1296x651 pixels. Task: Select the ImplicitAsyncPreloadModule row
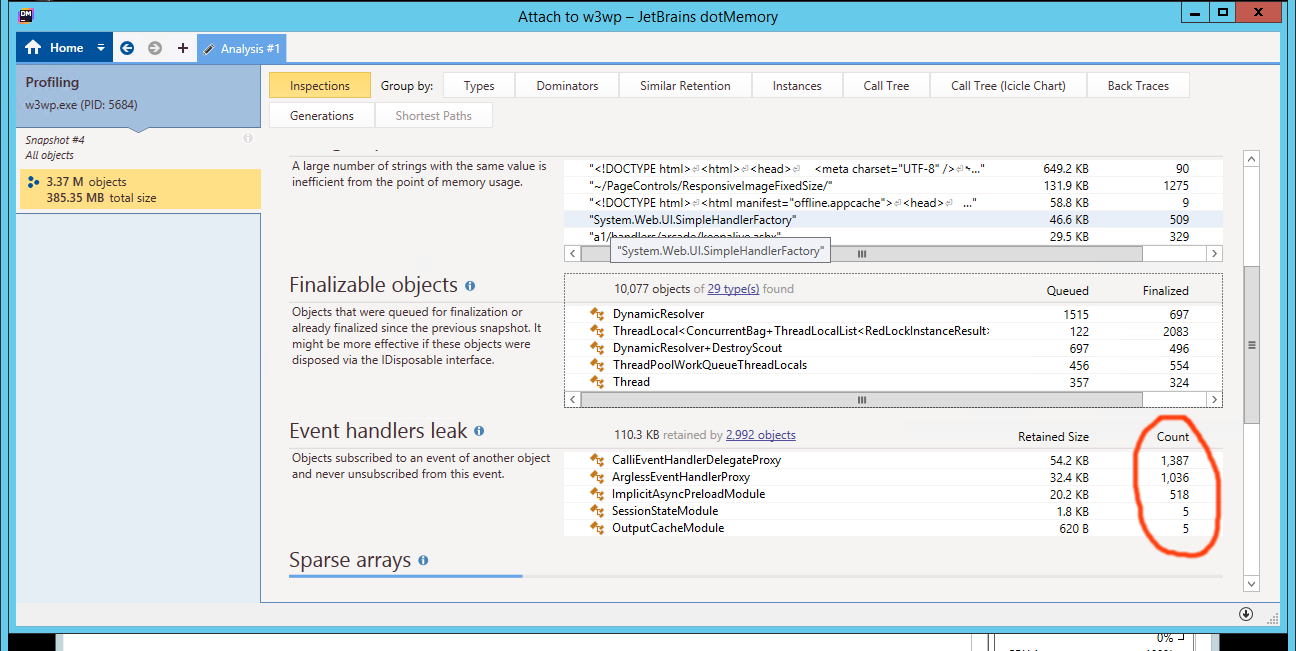[893, 494]
